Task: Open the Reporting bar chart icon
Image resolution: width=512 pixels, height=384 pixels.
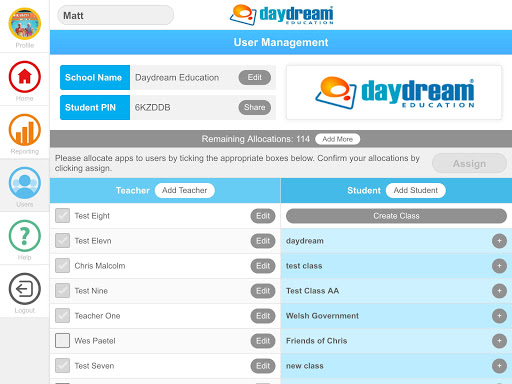Action: tap(25, 130)
